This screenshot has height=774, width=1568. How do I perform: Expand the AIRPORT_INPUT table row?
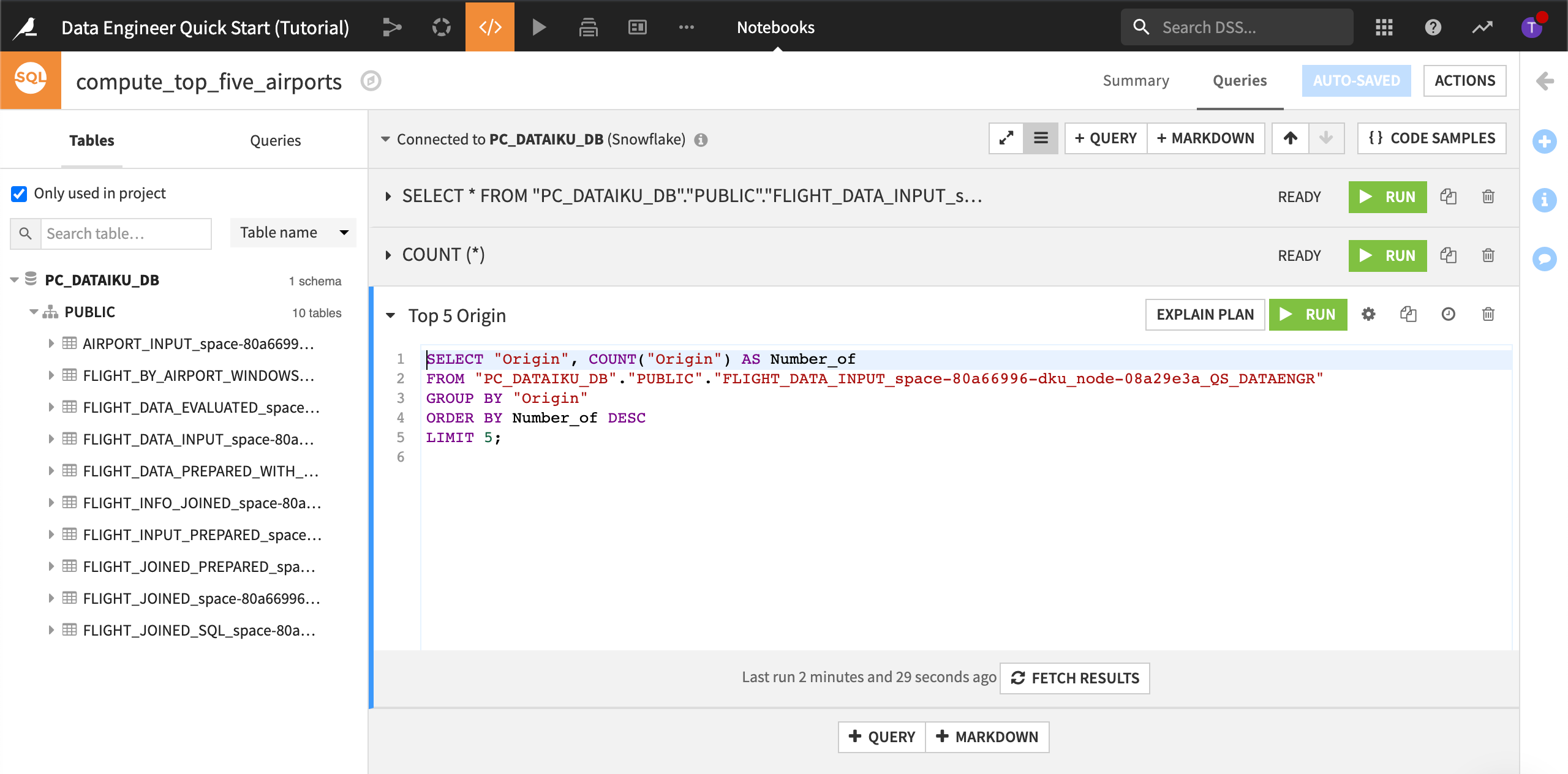click(x=51, y=344)
